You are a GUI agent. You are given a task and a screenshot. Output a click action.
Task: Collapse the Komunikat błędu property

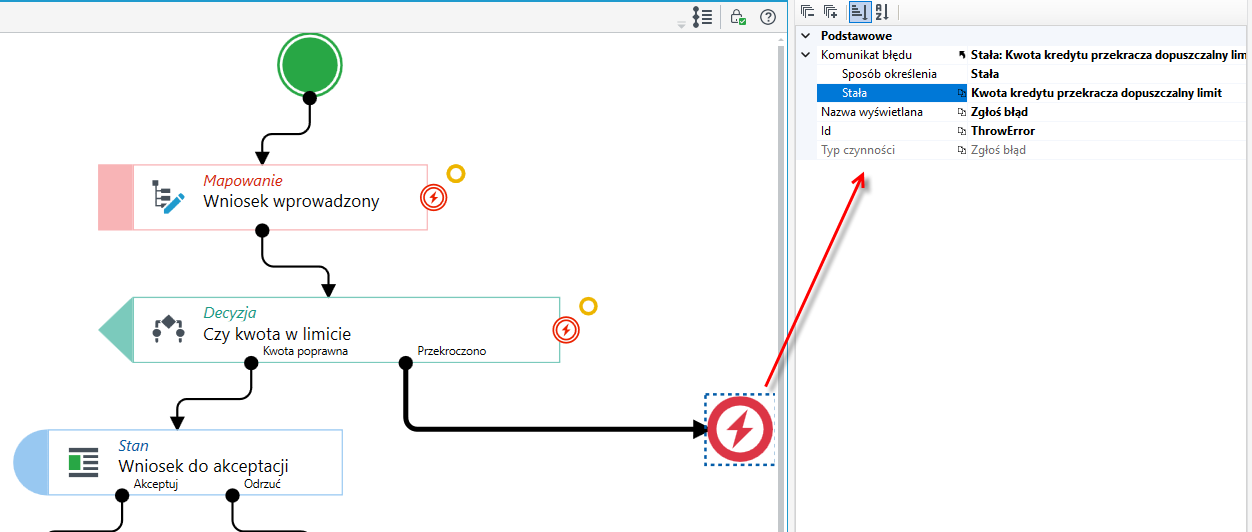pos(806,55)
